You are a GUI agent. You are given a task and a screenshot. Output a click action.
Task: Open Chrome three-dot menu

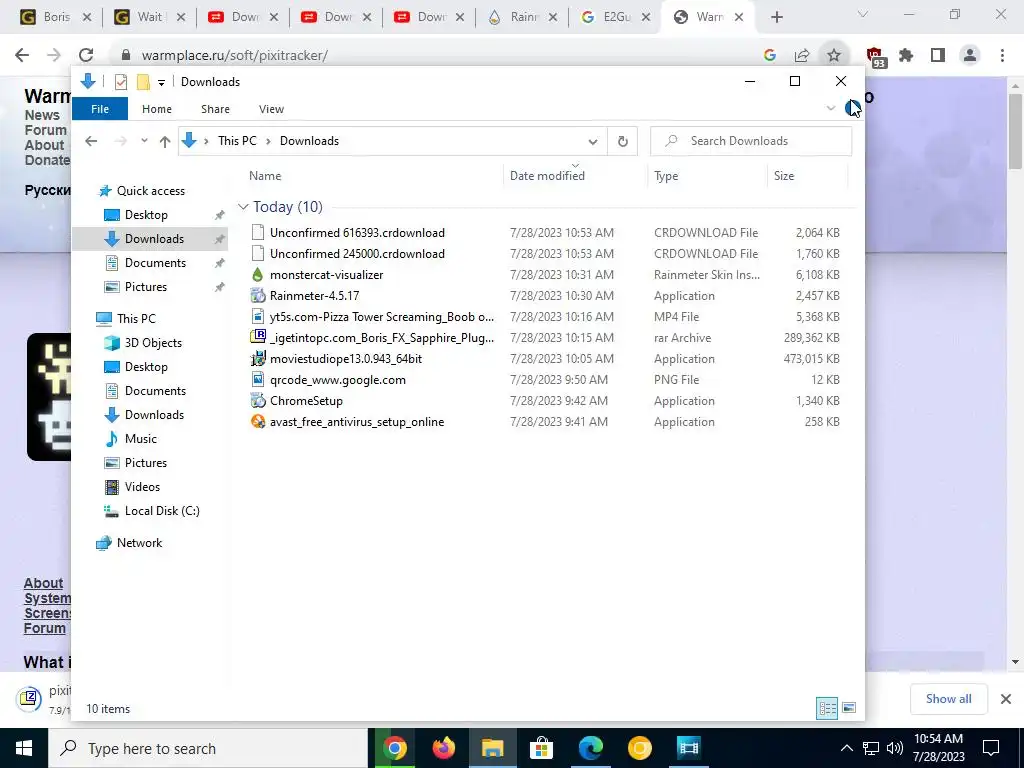[1002, 56]
